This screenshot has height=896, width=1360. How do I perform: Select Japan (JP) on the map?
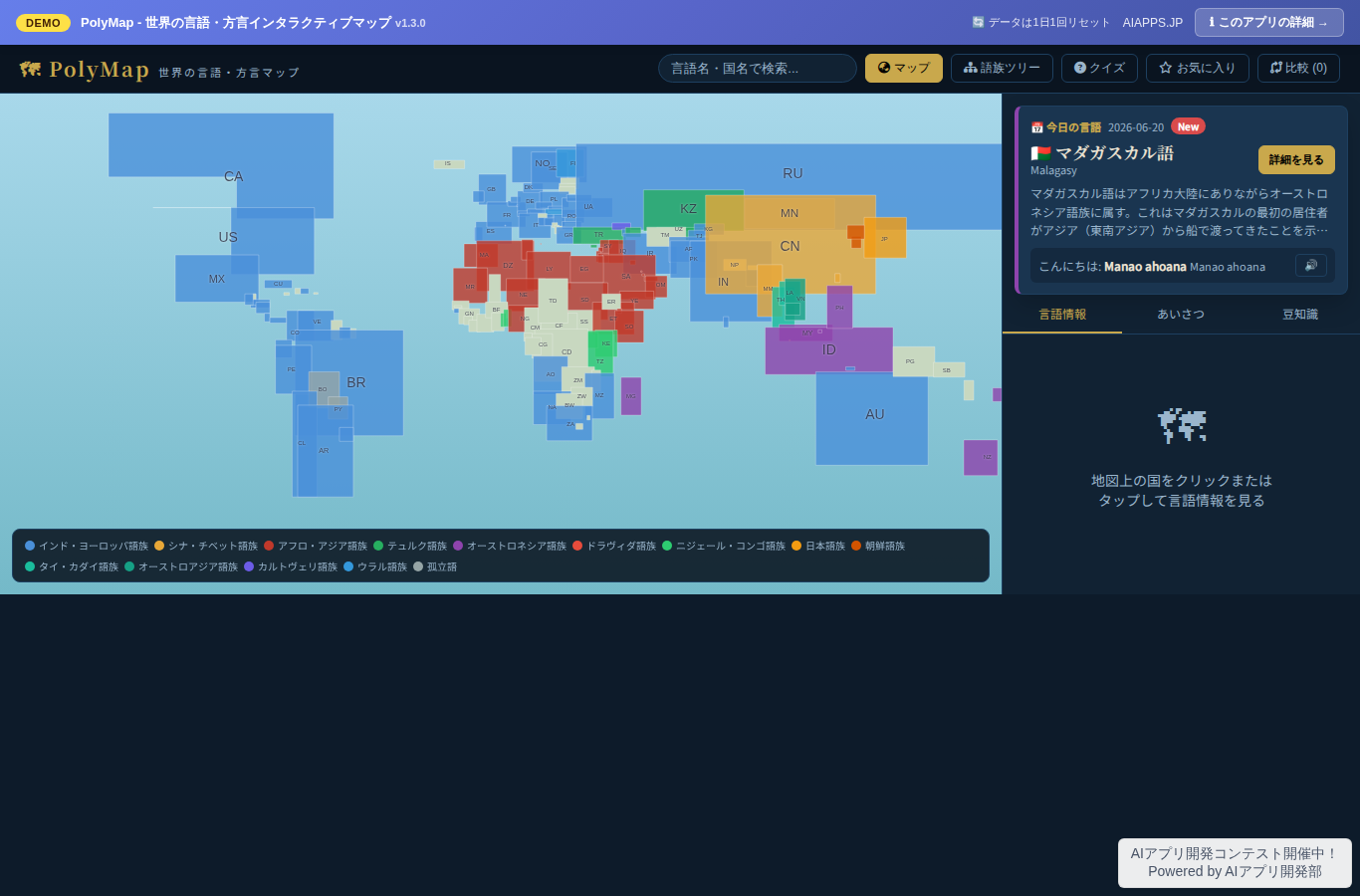(885, 238)
